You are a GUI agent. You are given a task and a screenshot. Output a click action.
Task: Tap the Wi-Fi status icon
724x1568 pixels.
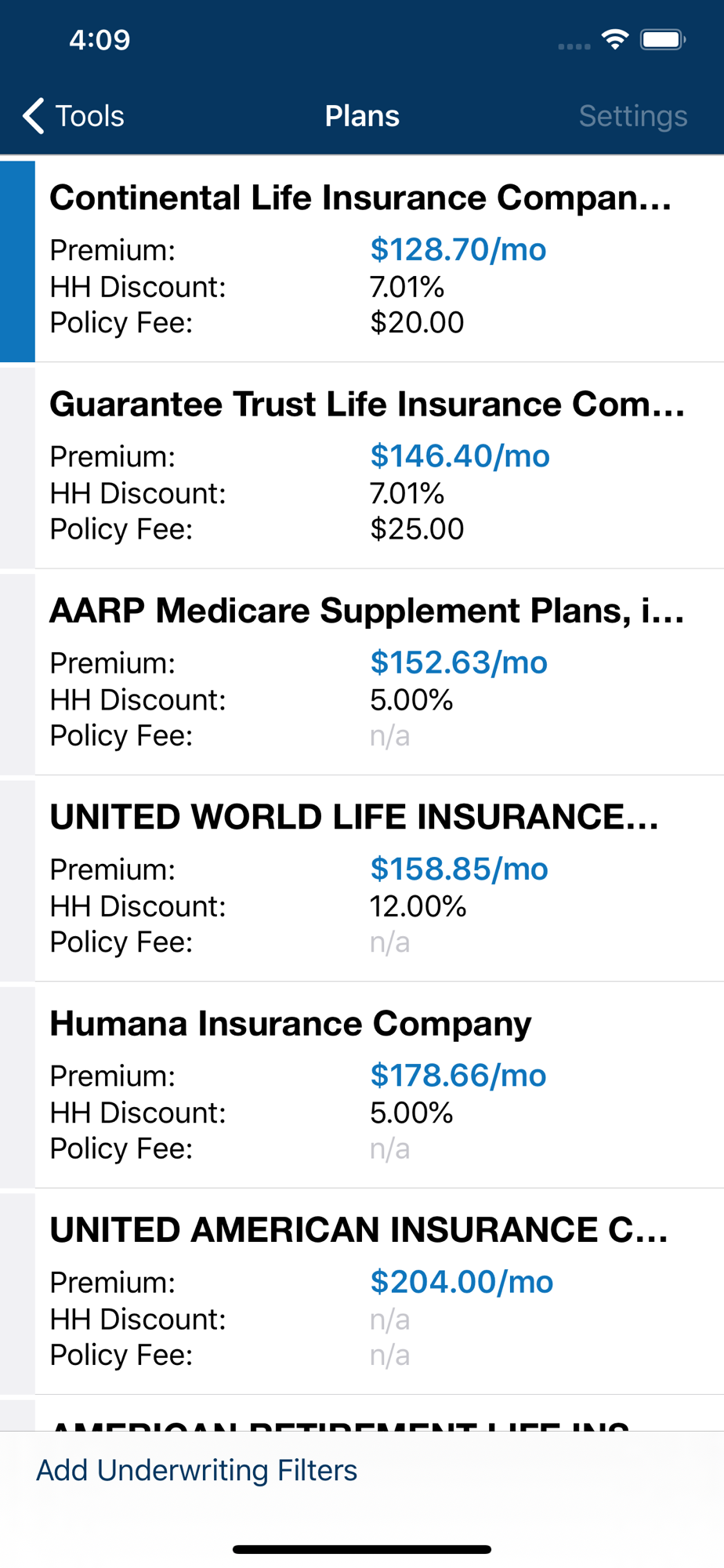tap(615, 39)
